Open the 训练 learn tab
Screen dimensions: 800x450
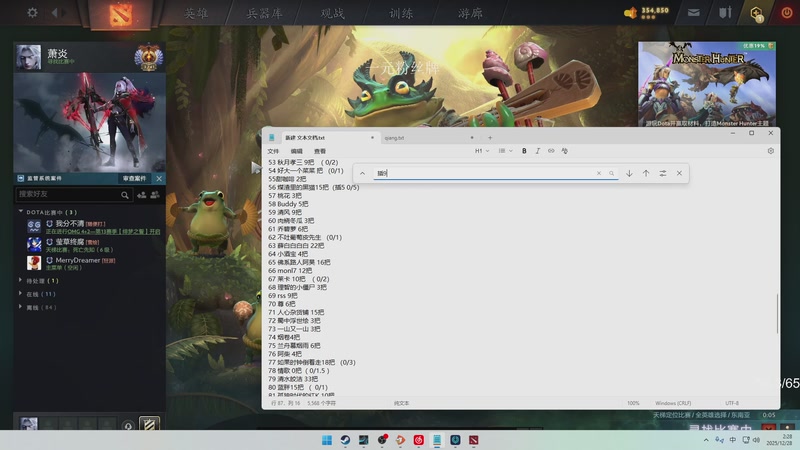(401, 13)
